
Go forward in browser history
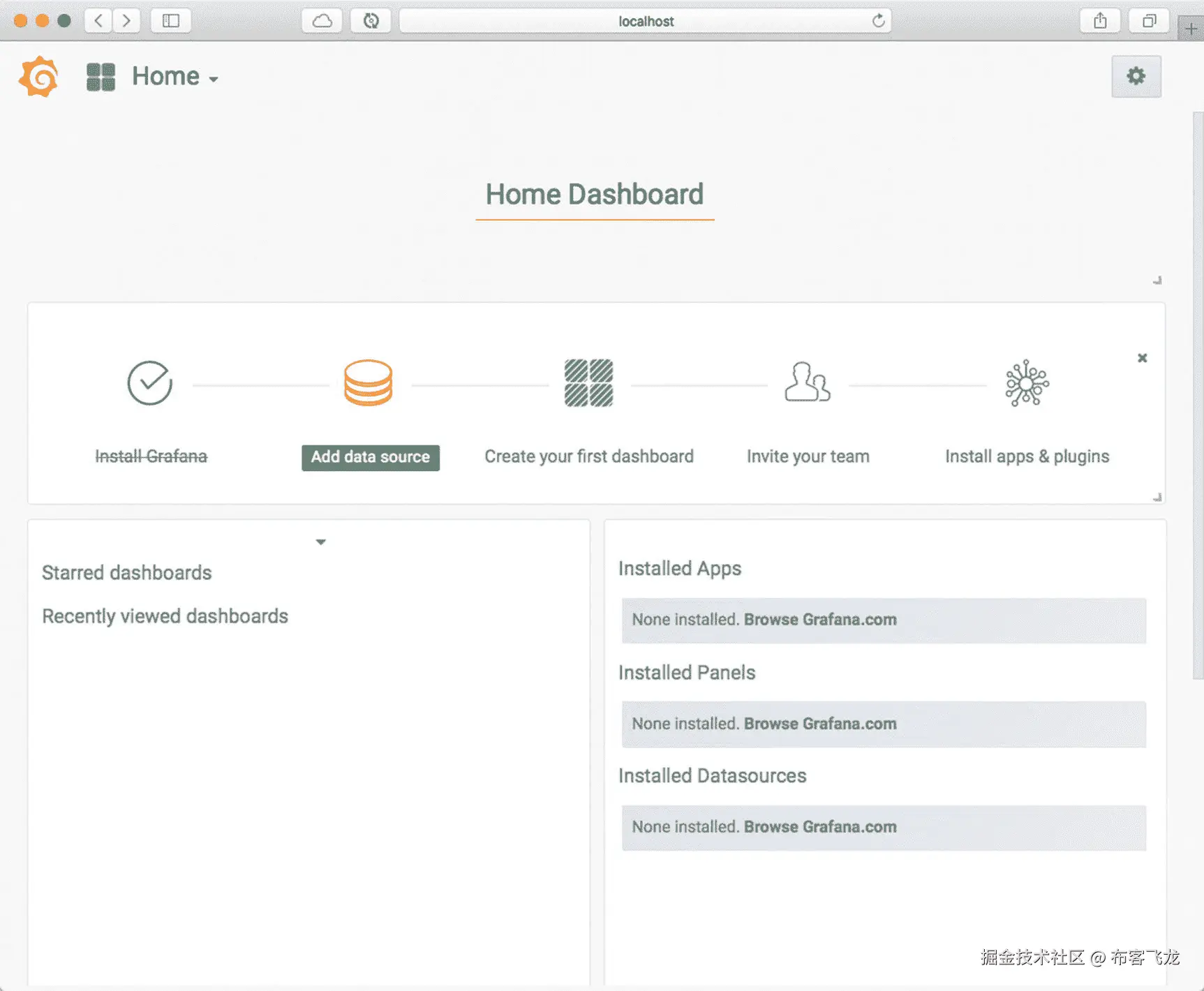(126, 21)
